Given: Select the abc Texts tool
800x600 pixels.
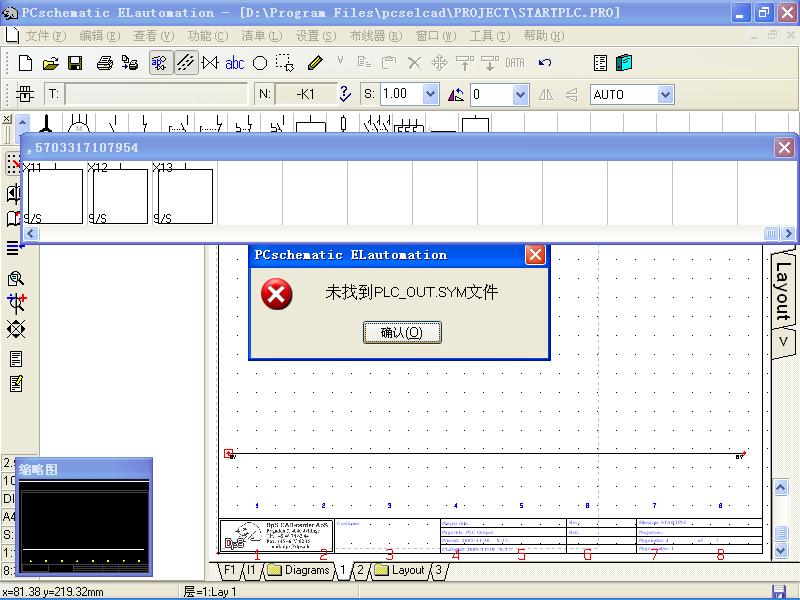Looking at the screenshot, I should (235, 63).
